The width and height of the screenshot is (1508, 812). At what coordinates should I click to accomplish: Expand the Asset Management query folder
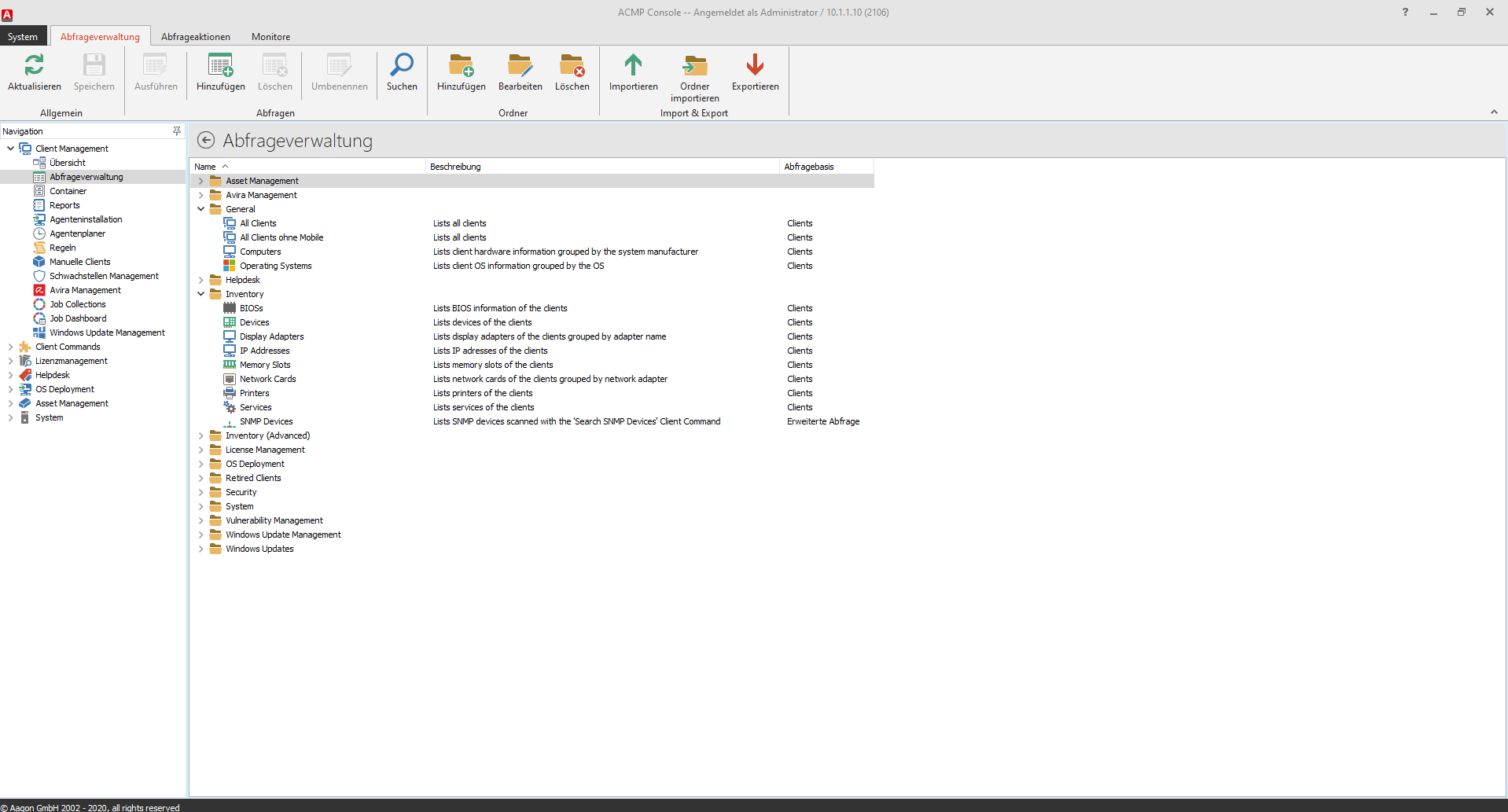click(x=200, y=181)
